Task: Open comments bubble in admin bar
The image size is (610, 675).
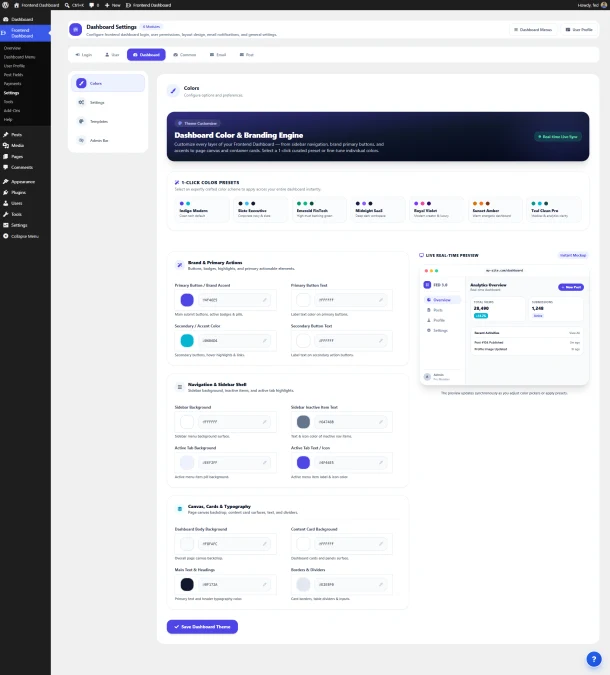Action: tap(94, 5)
